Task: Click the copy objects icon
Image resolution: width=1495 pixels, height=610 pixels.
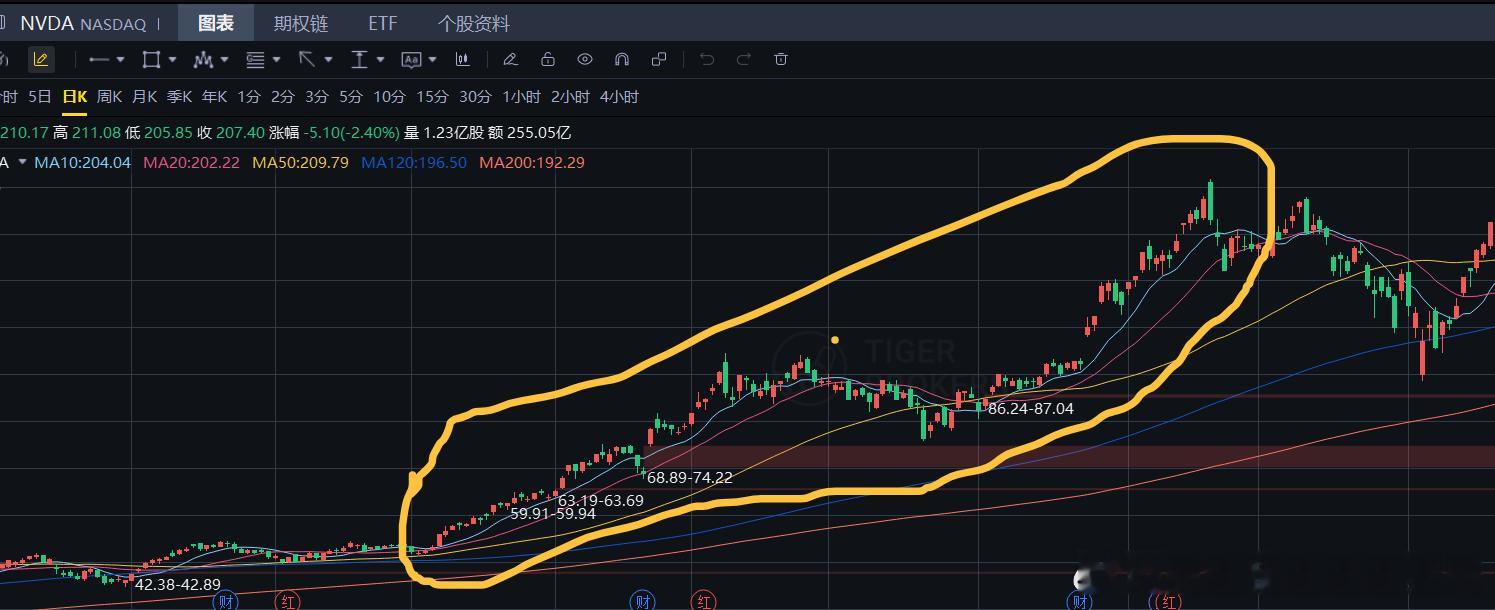Action: 658,59
